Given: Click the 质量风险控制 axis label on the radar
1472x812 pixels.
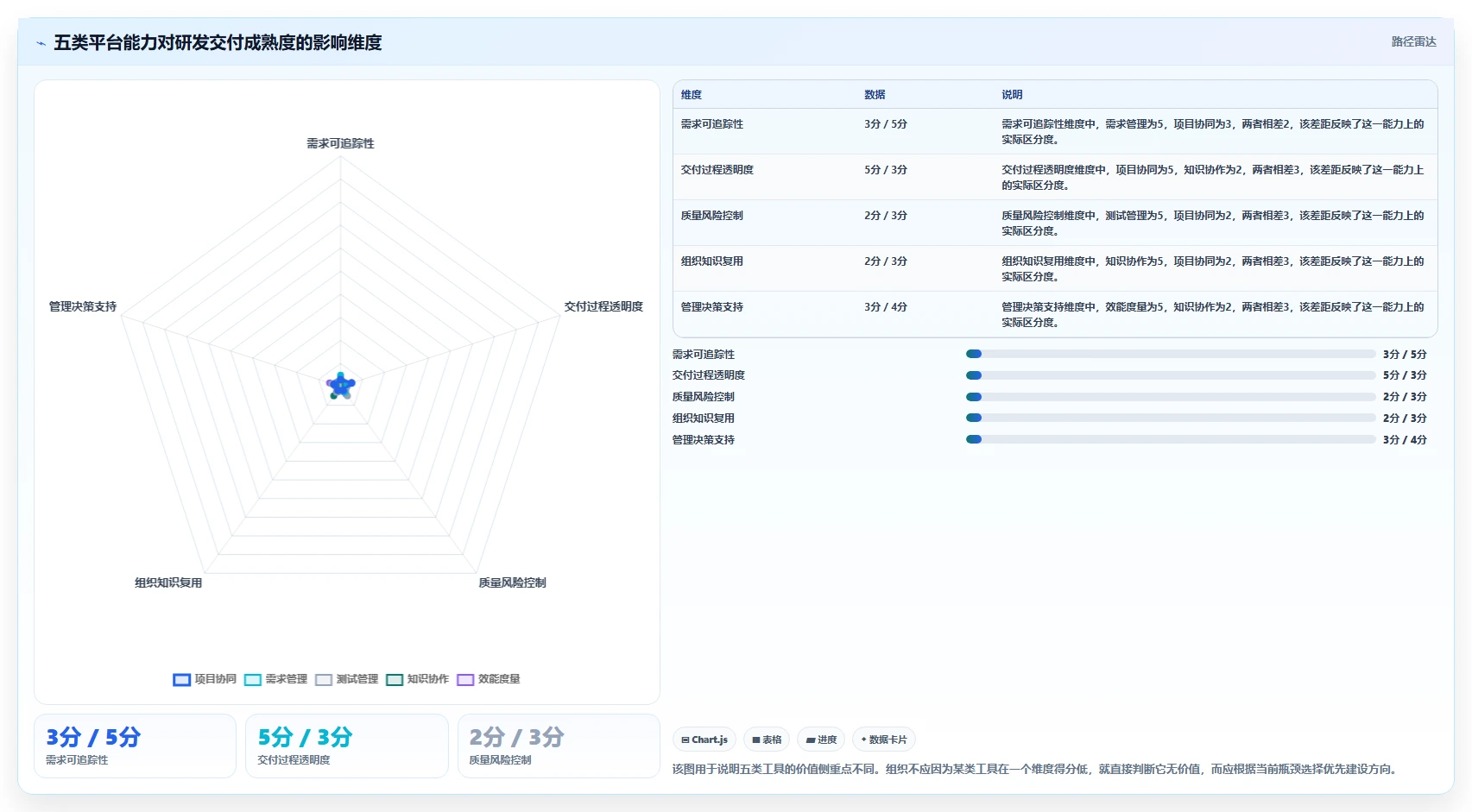Looking at the screenshot, I should coord(513,582).
